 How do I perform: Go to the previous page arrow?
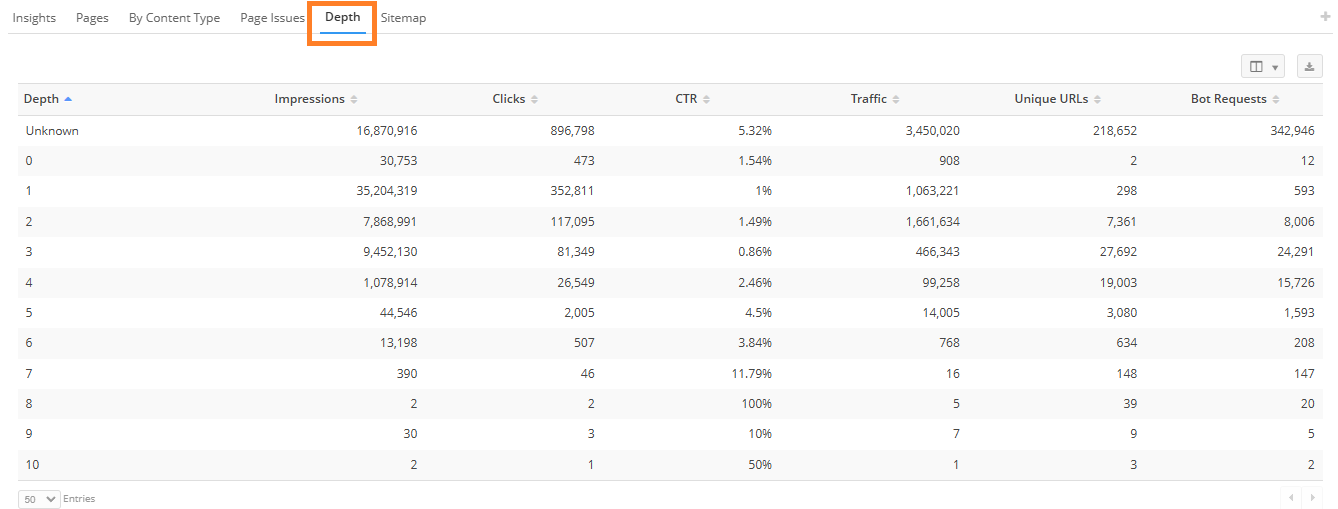point(1291,497)
